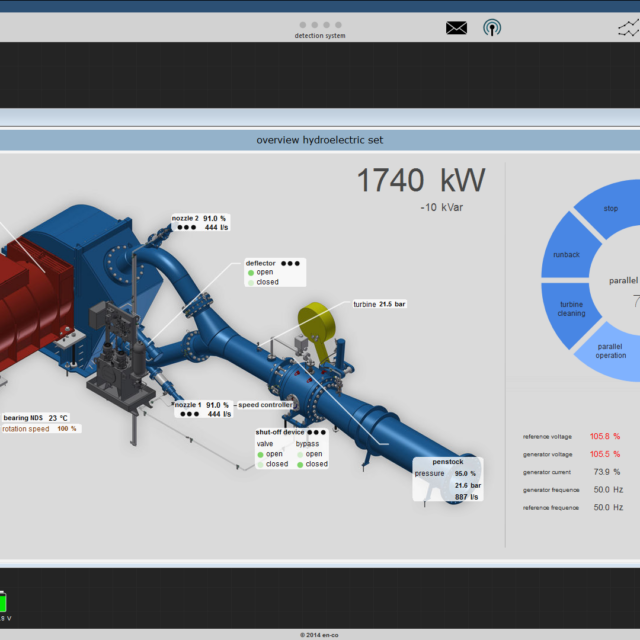The width and height of the screenshot is (640, 640).
Task: Click the green battery status icon
Action: [3, 602]
